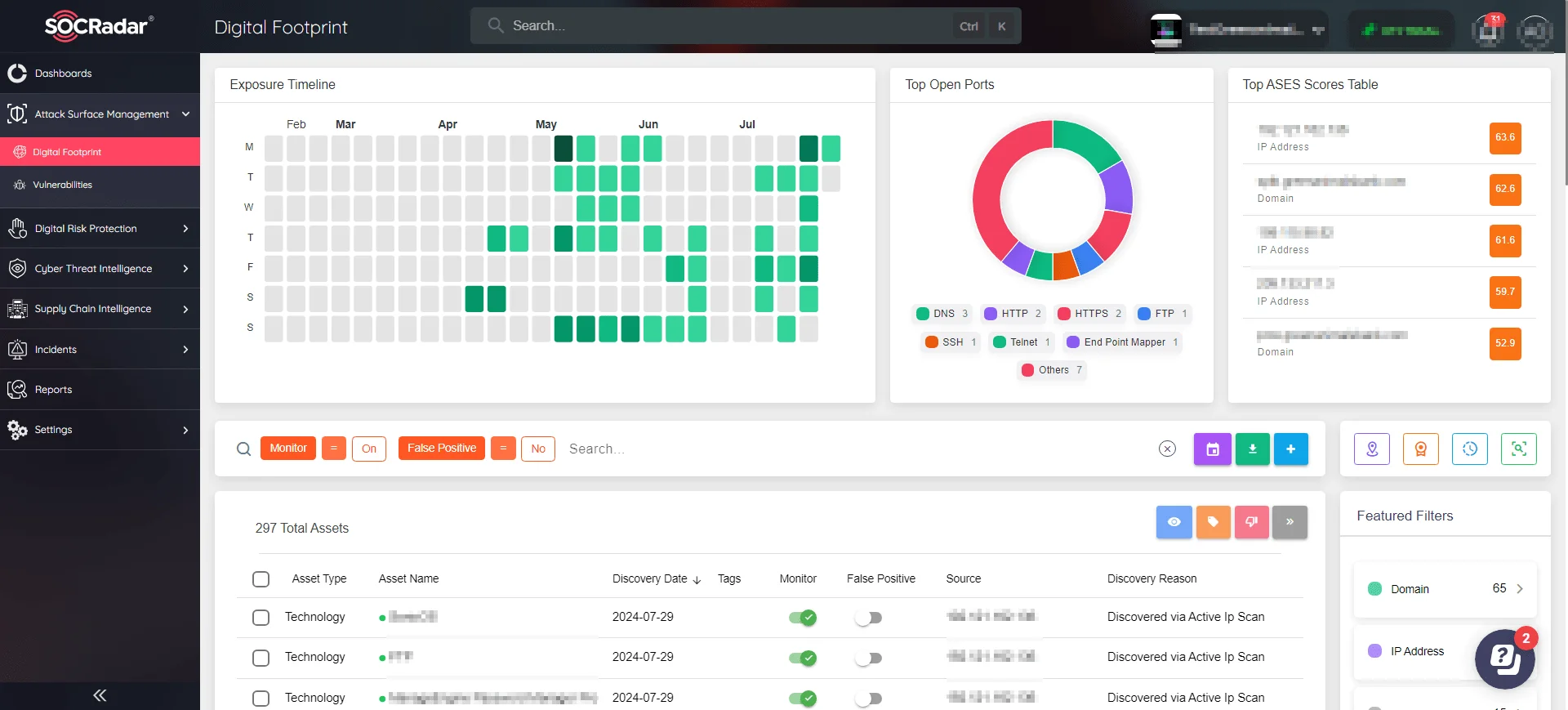This screenshot has height=710, width=1568.
Task: Click the Settings gears icon
Action: coord(17,430)
